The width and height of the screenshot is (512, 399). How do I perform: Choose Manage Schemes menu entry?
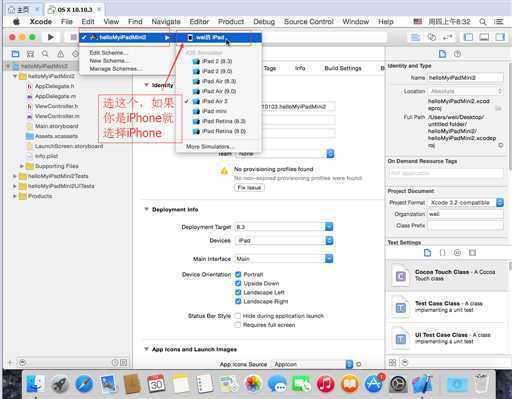pos(116,69)
